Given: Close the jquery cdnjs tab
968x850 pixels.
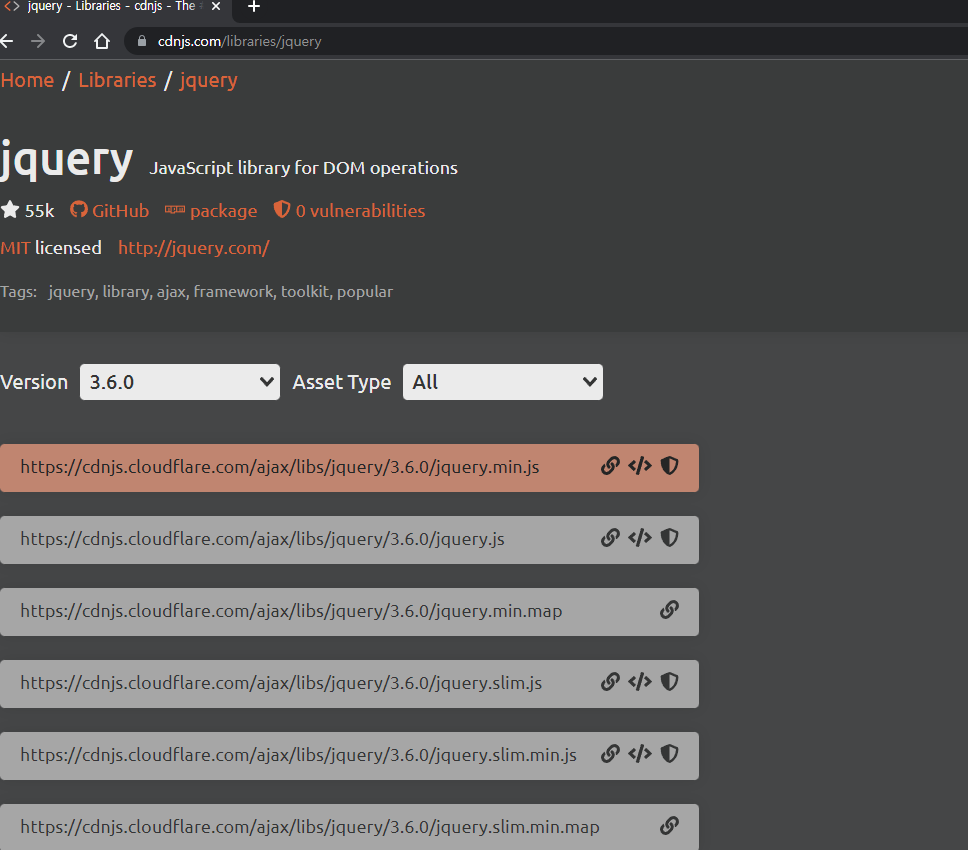Looking at the screenshot, I should [x=216, y=6].
